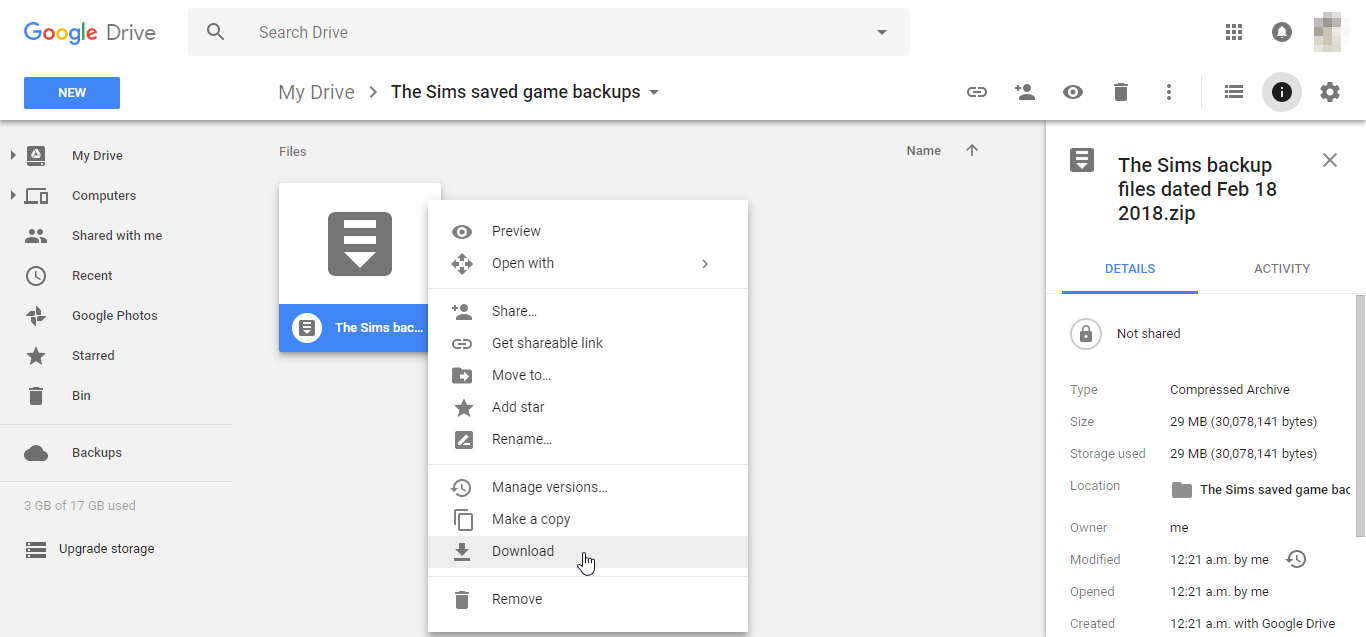Expand the Computers tree arrow
The width and height of the screenshot is (1366, 637).
click(x=13, y=195)
